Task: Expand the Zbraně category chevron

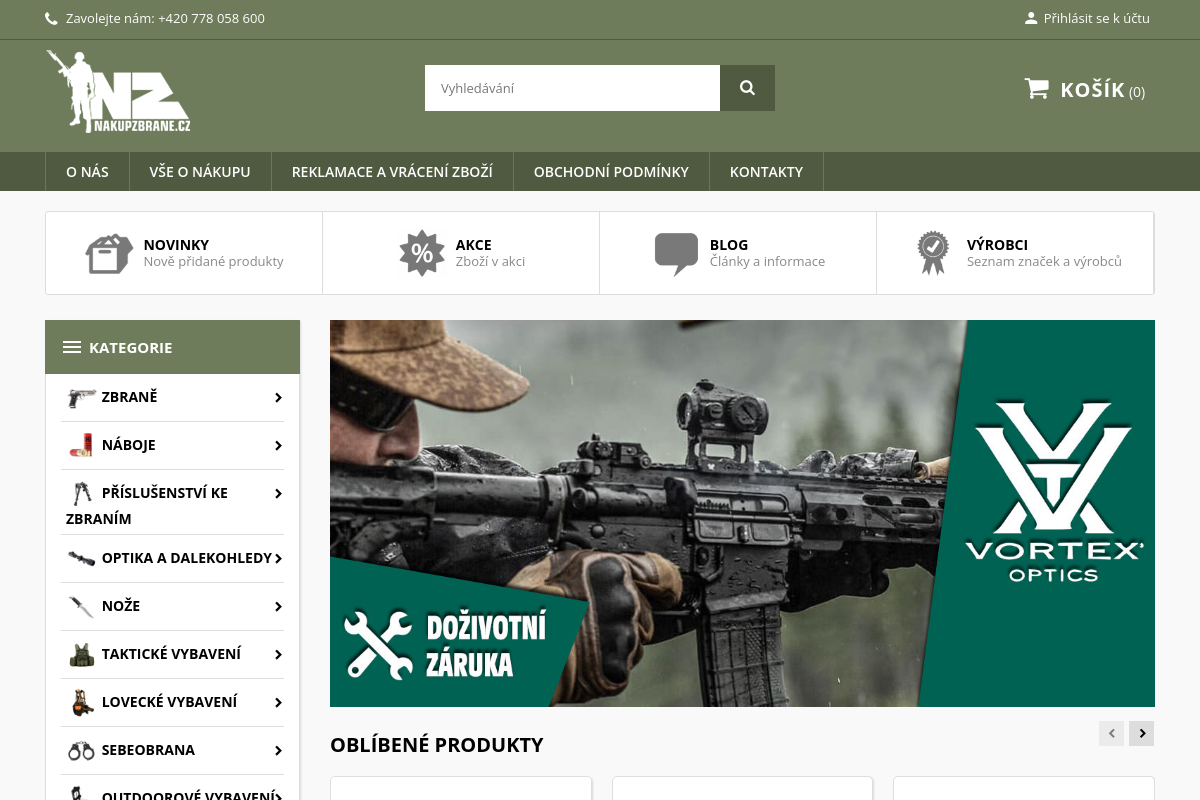Action: click(x=278, y=398)
